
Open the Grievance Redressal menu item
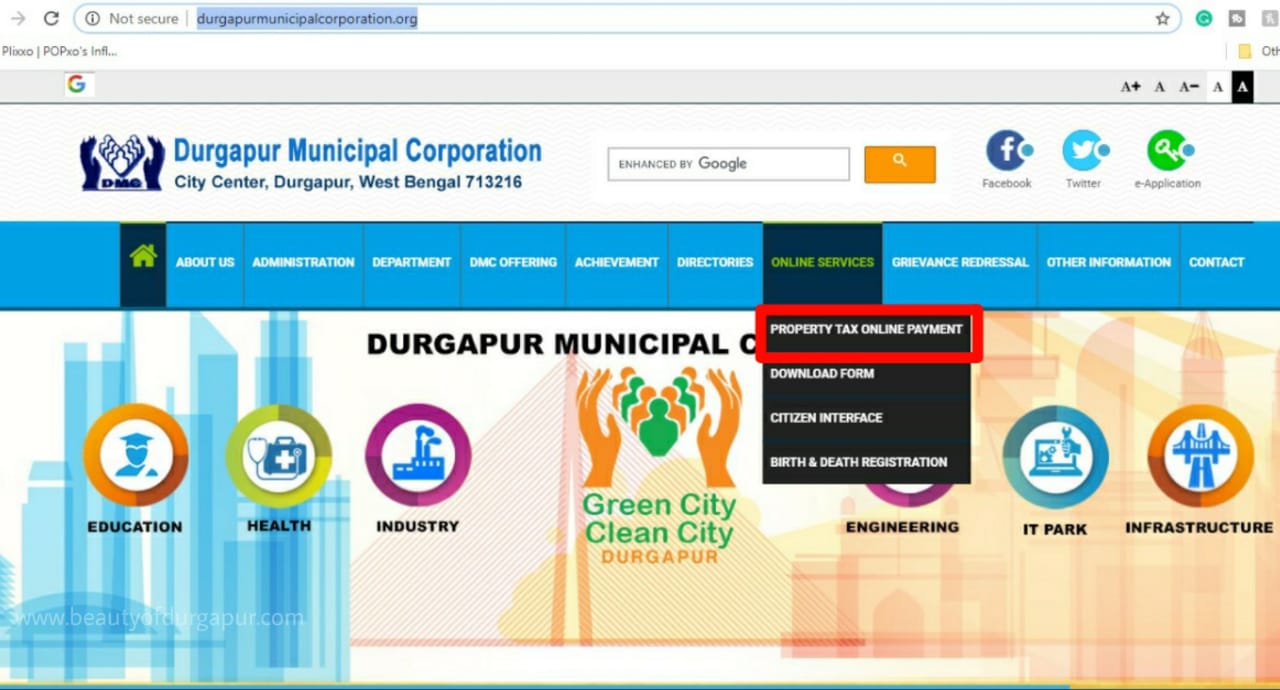[x=959, y=261]
